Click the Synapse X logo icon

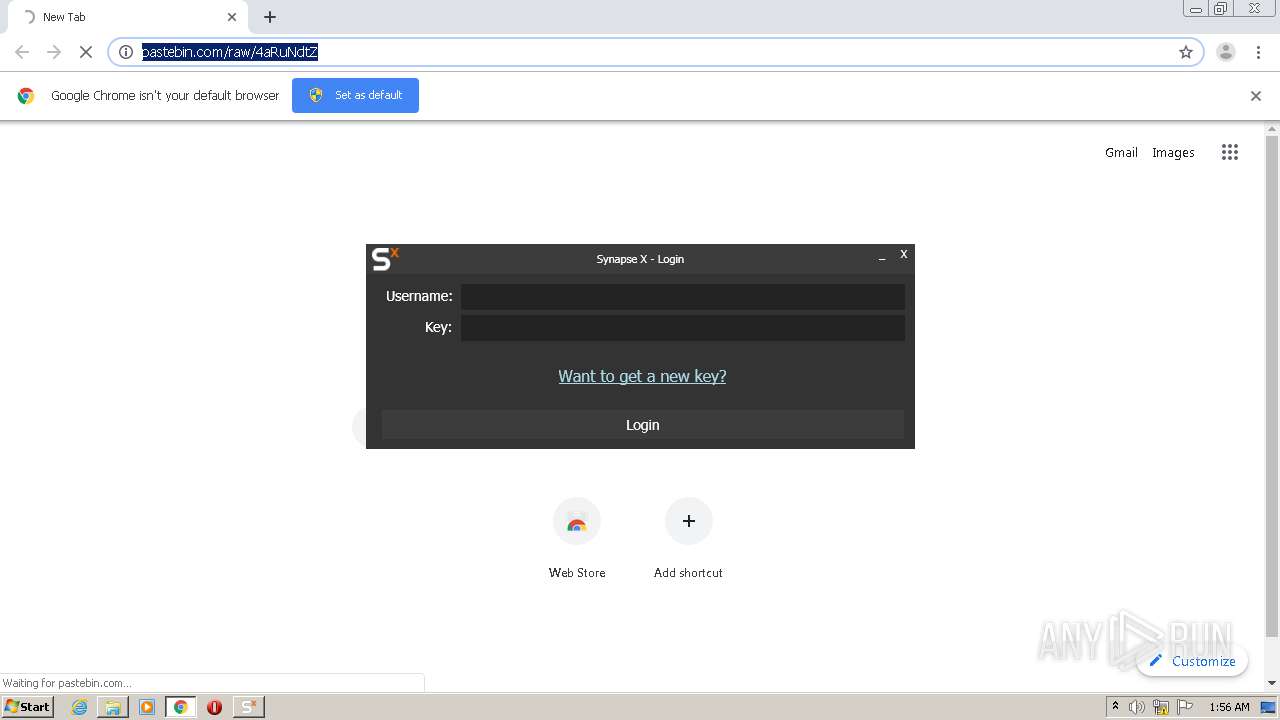pyautogui.click(x=385, y=259)
